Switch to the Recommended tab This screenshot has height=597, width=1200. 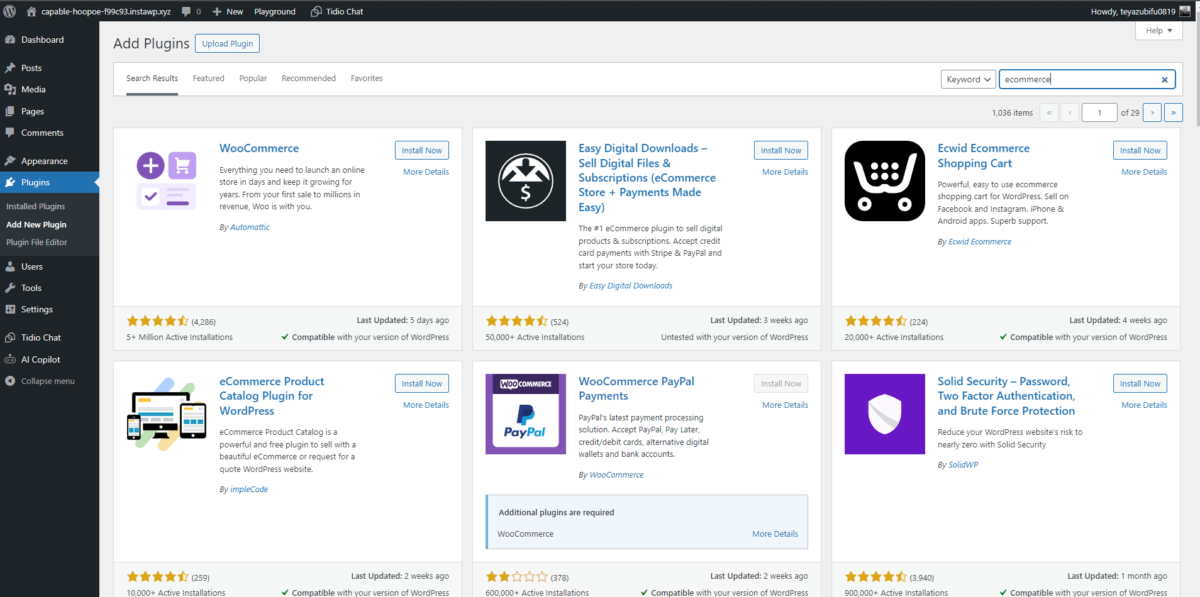tap(309, 78)
